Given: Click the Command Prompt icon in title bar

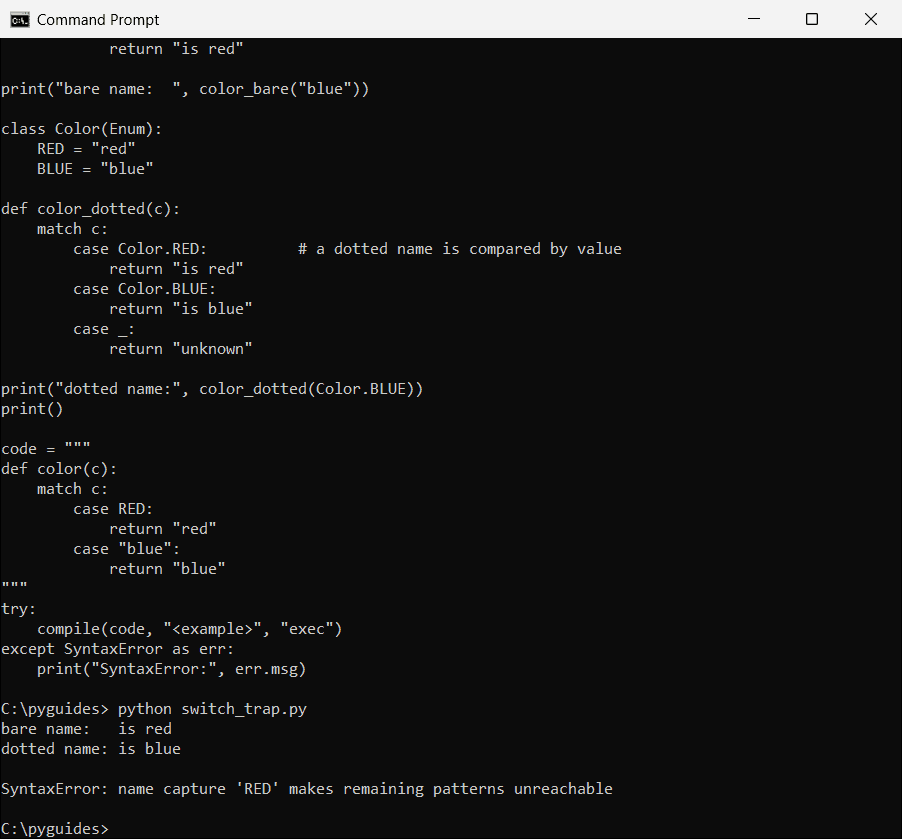Looking at the screenshot, I should [20, 20].
